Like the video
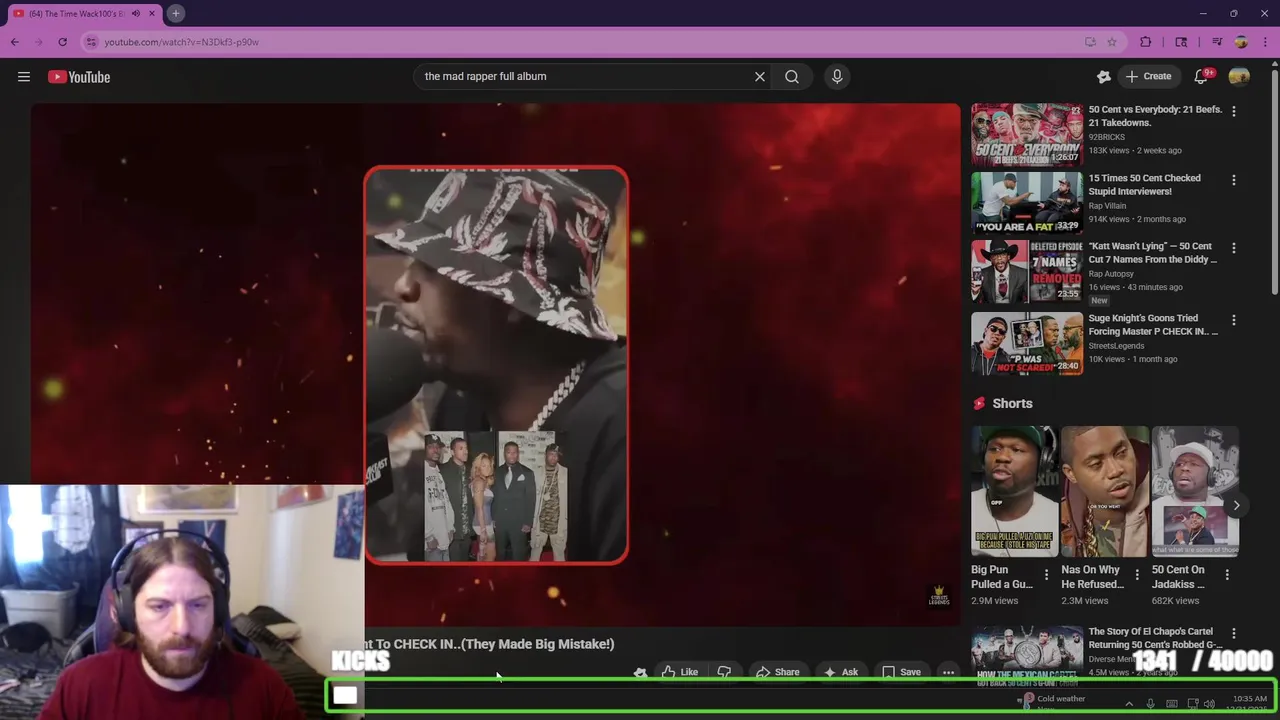This screenshot has width=1280, height=720. coord(680,672)
